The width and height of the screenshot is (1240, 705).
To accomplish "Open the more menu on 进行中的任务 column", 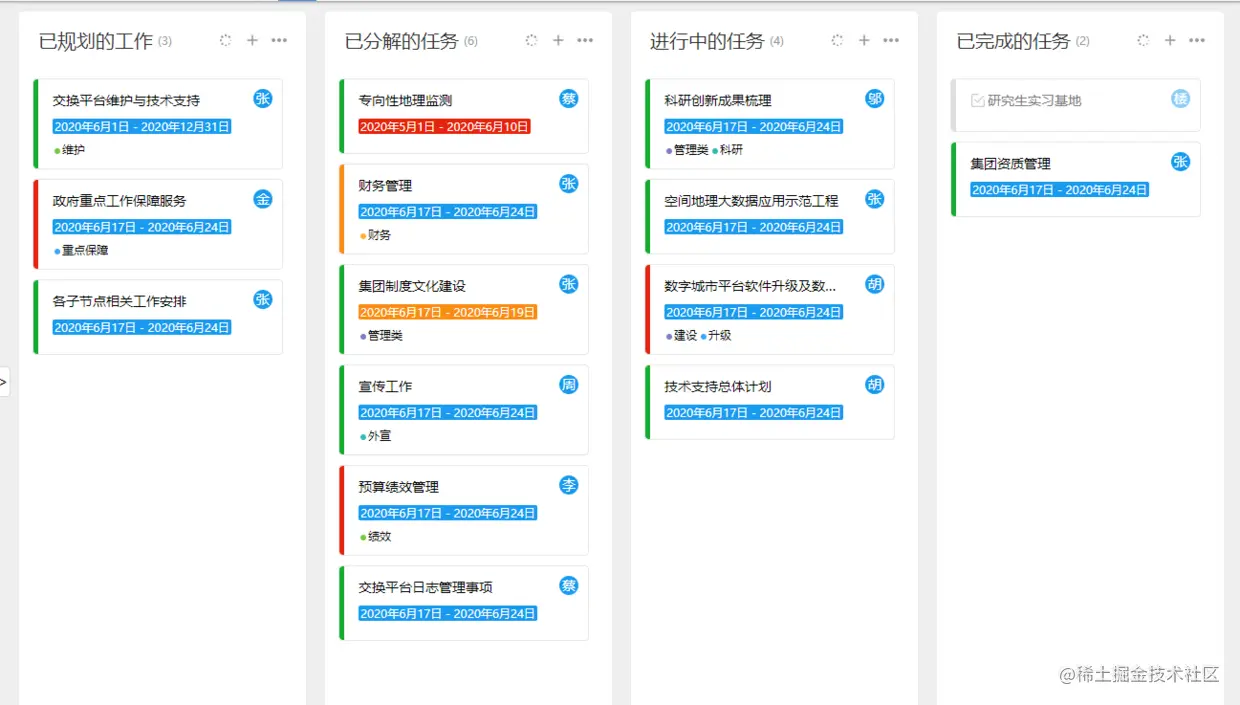I will (891, 41).
